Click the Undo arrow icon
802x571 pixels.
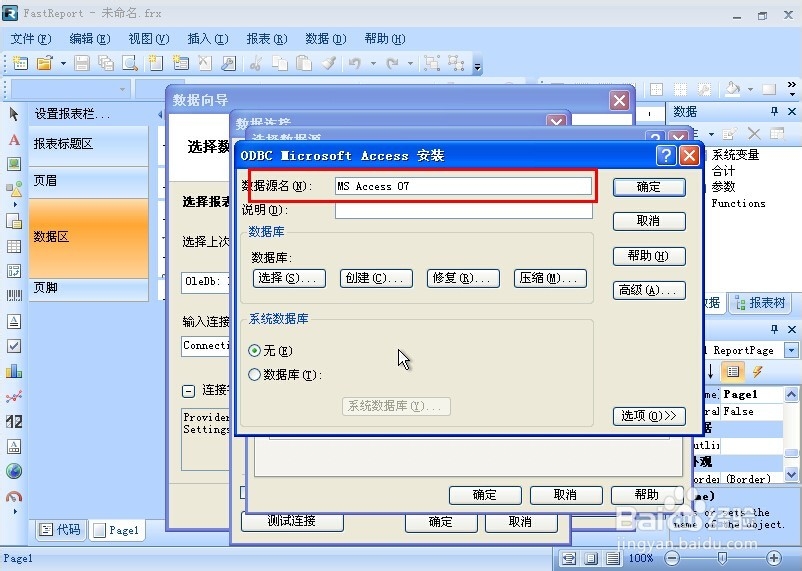(x=355, y=63)
